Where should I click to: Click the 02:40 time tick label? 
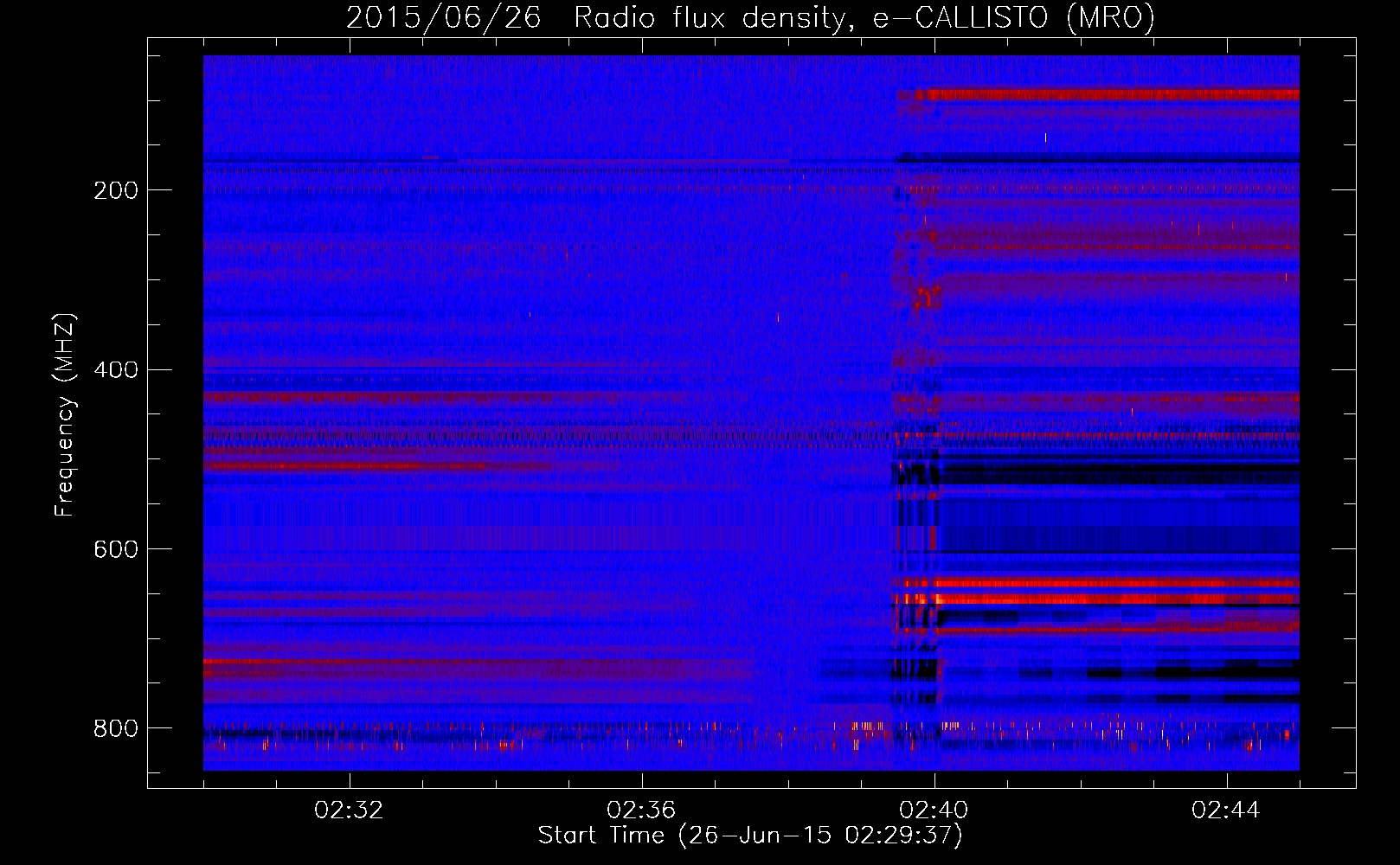tap(934, 811)
